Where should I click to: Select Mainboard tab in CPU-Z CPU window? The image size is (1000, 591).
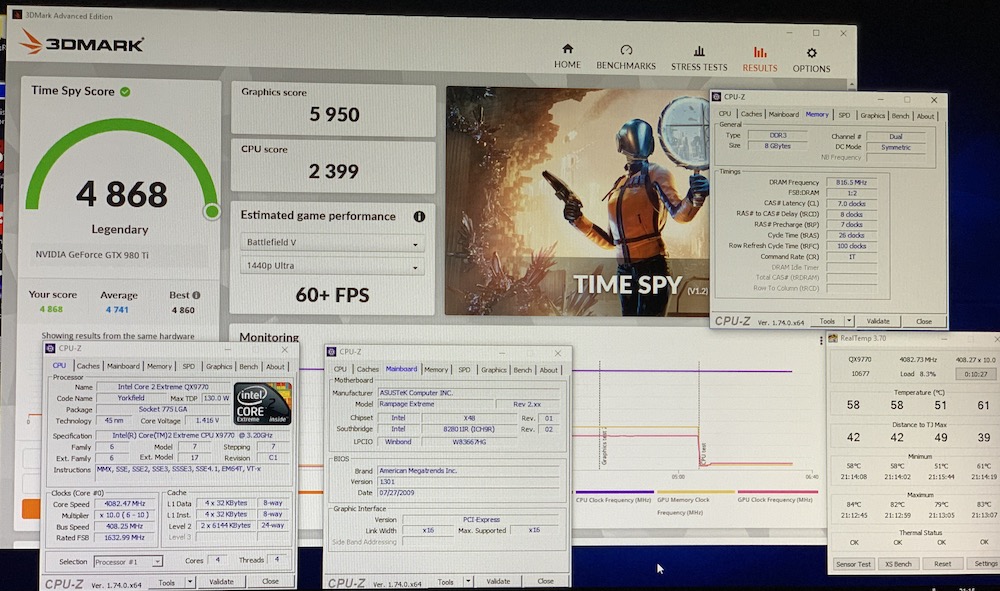[x=123, y=366]
